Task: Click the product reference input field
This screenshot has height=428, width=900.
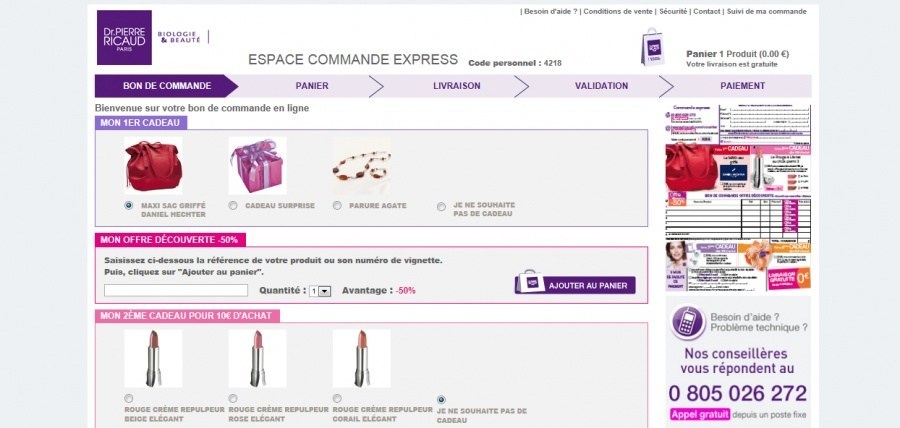Action: click(176, 291)
